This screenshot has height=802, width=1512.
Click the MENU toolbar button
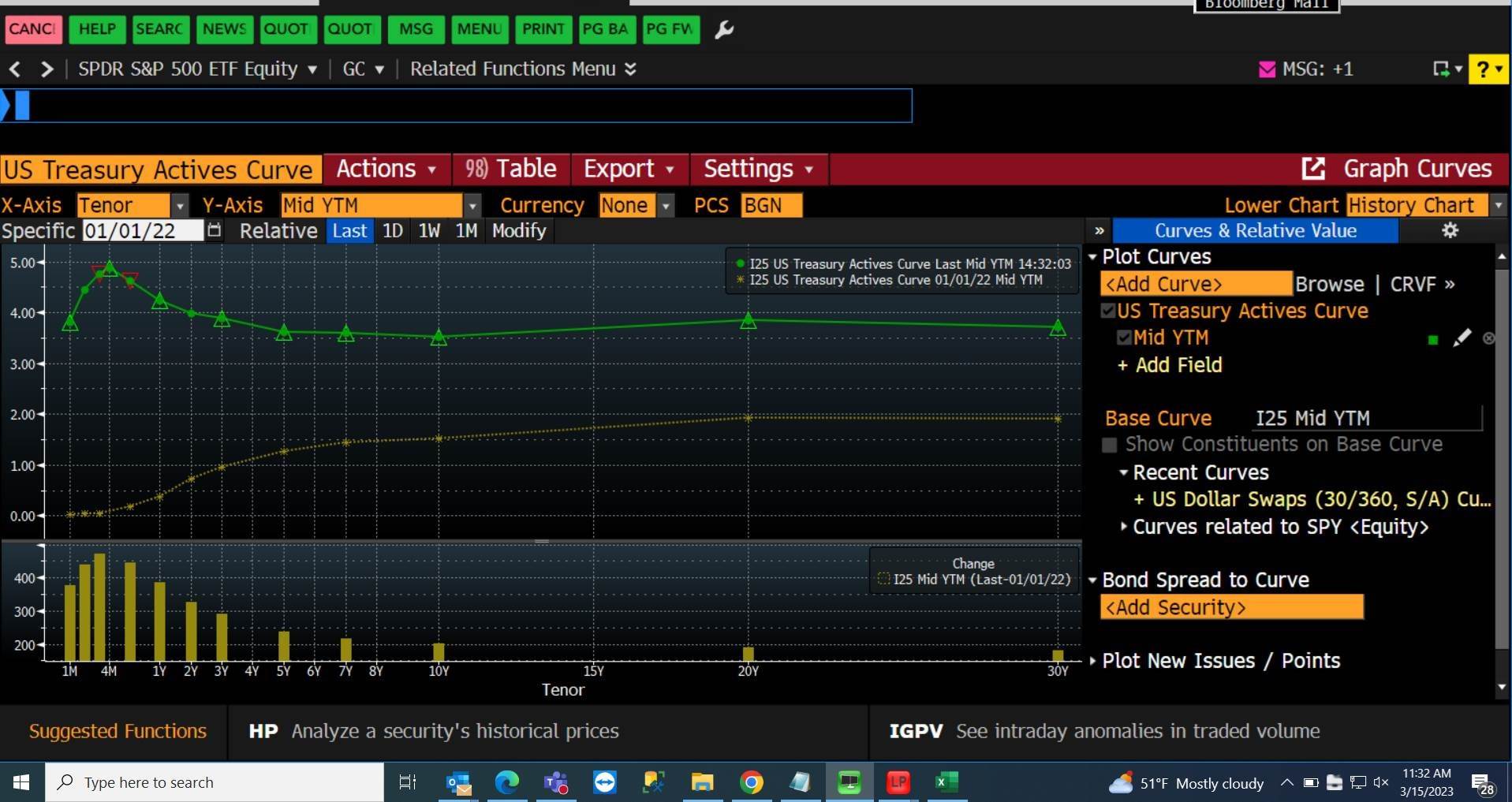point(480,29)
